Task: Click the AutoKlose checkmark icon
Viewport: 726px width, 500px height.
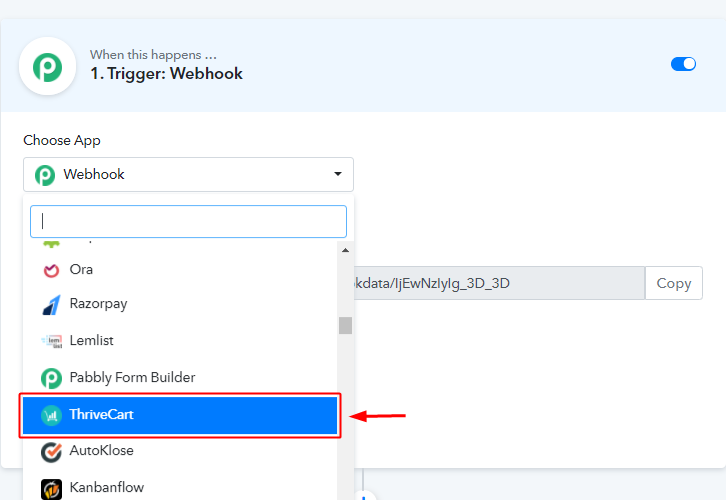Action: (51, 452)
